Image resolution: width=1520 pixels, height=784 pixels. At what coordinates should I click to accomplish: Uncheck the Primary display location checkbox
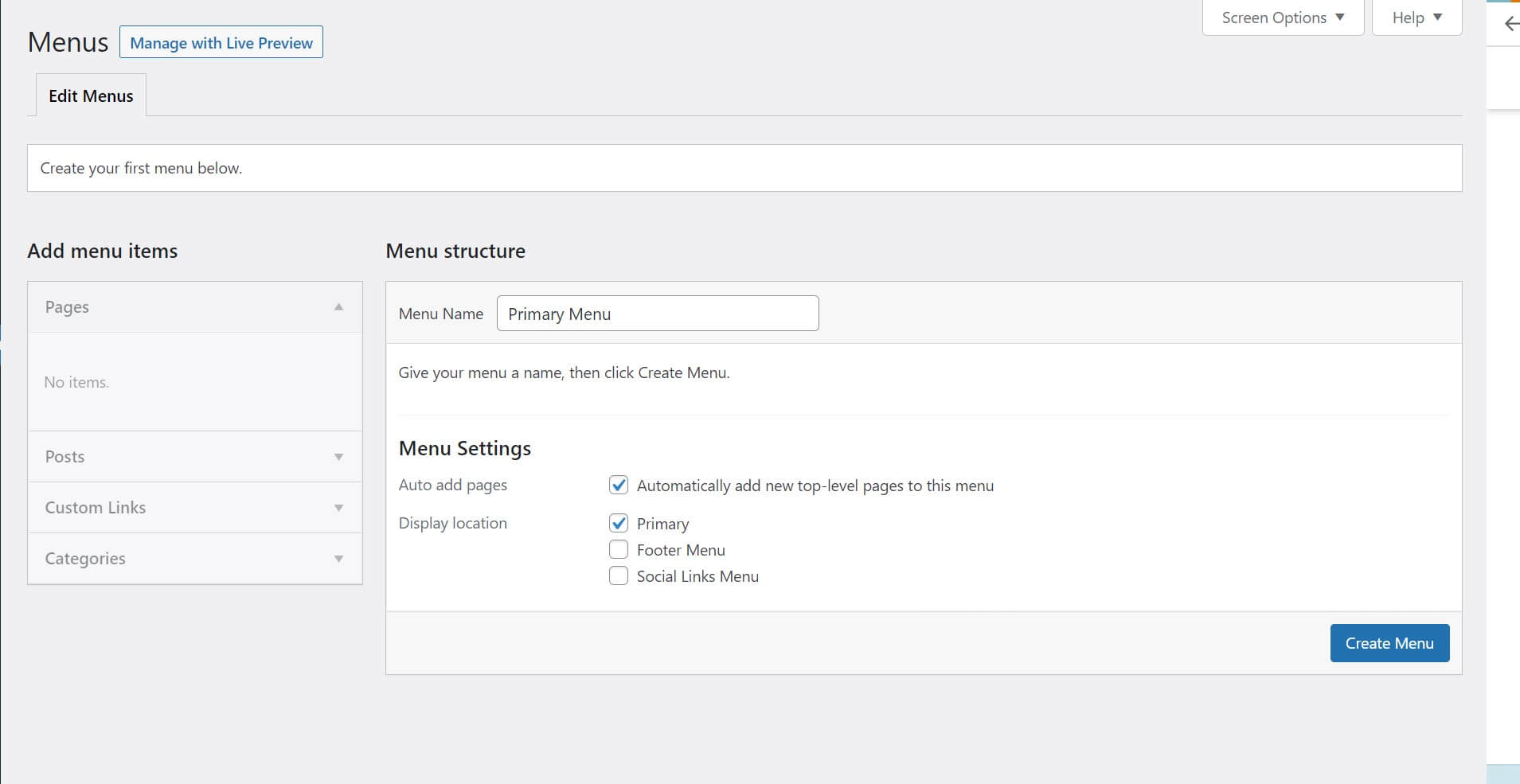coord(619,523)
